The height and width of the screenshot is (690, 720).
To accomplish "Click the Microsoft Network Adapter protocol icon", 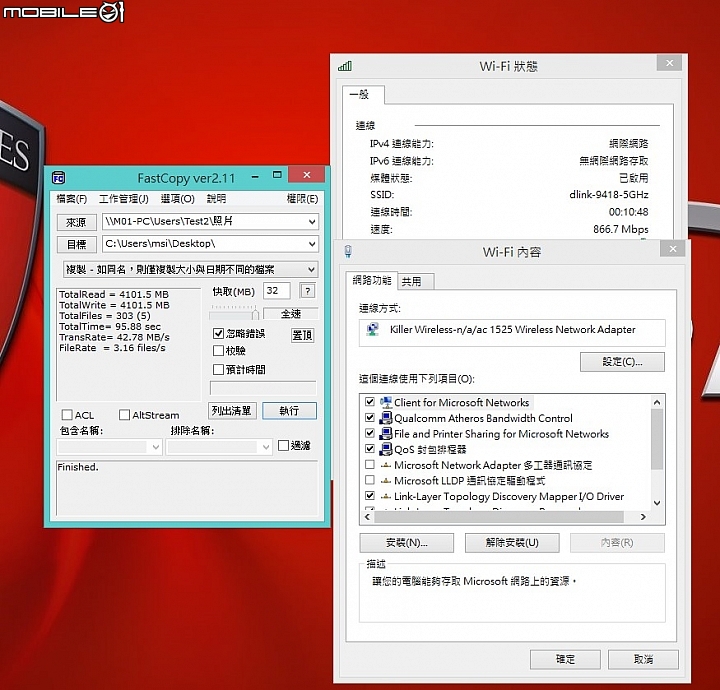I will [x=386, y=465].
